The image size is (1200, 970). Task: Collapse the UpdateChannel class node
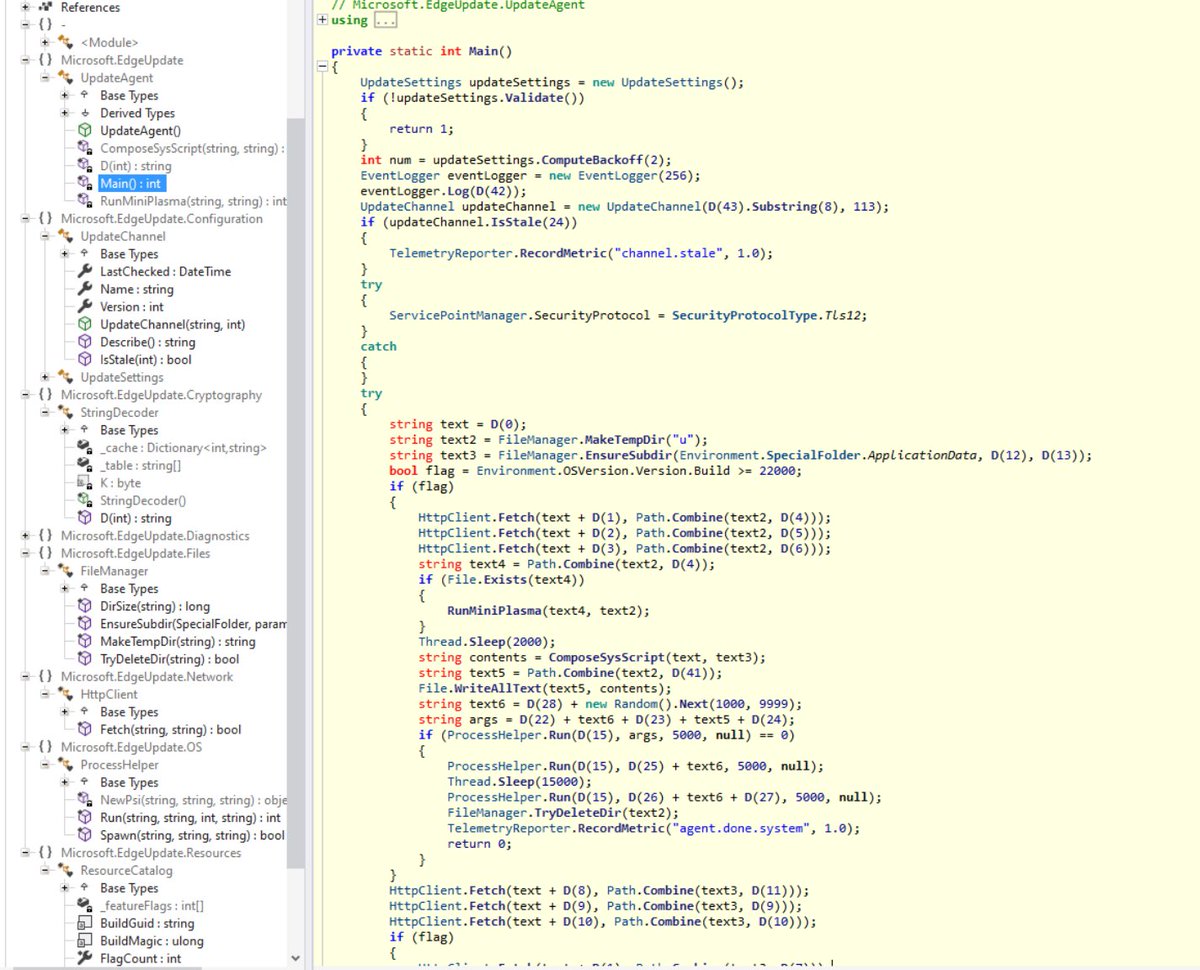coord(45,236)
